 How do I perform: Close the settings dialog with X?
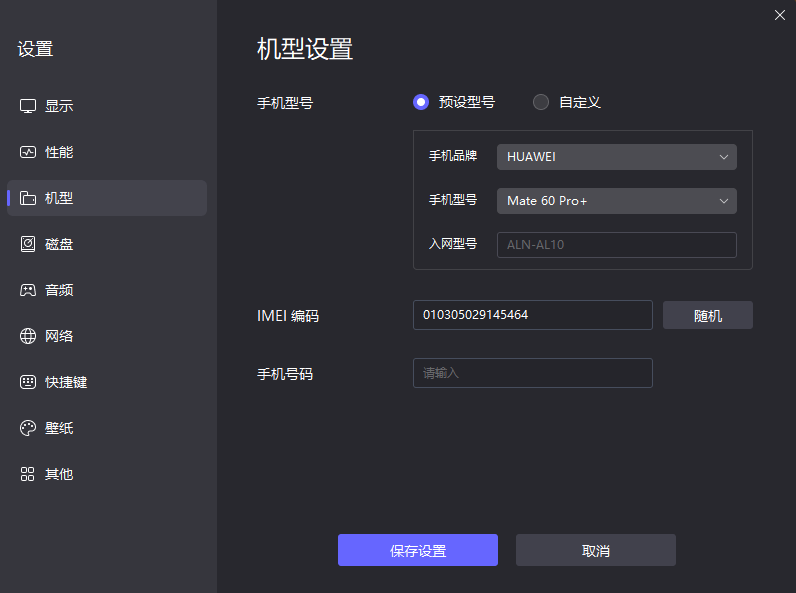click(780, 15)
